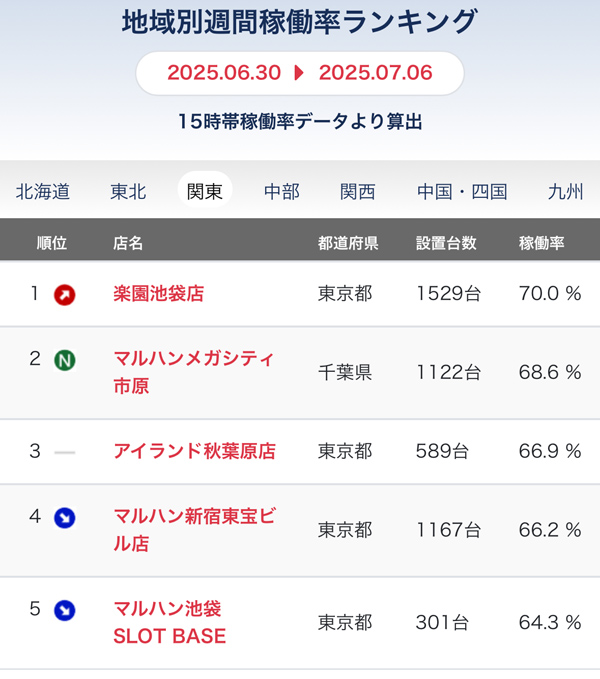Image resolution: width=600 pixels, height=679 pixels.
Task: Select the 関東 region tab
Action: click(205, 190)
